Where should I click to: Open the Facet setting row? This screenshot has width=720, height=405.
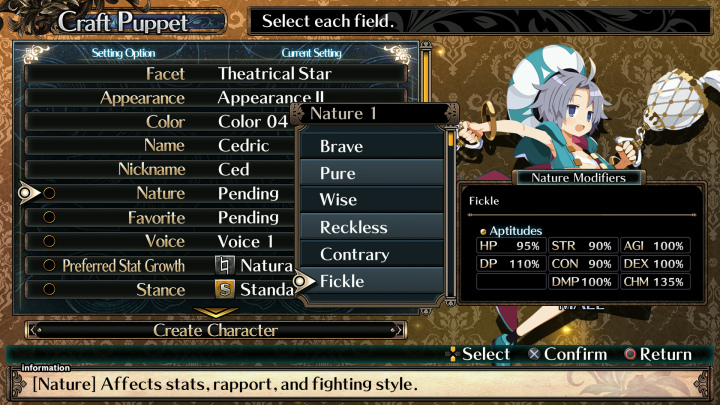215,74
